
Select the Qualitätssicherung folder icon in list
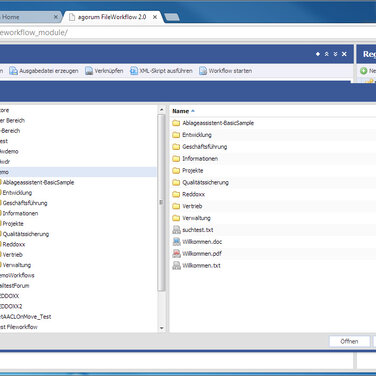pos(176,182)
